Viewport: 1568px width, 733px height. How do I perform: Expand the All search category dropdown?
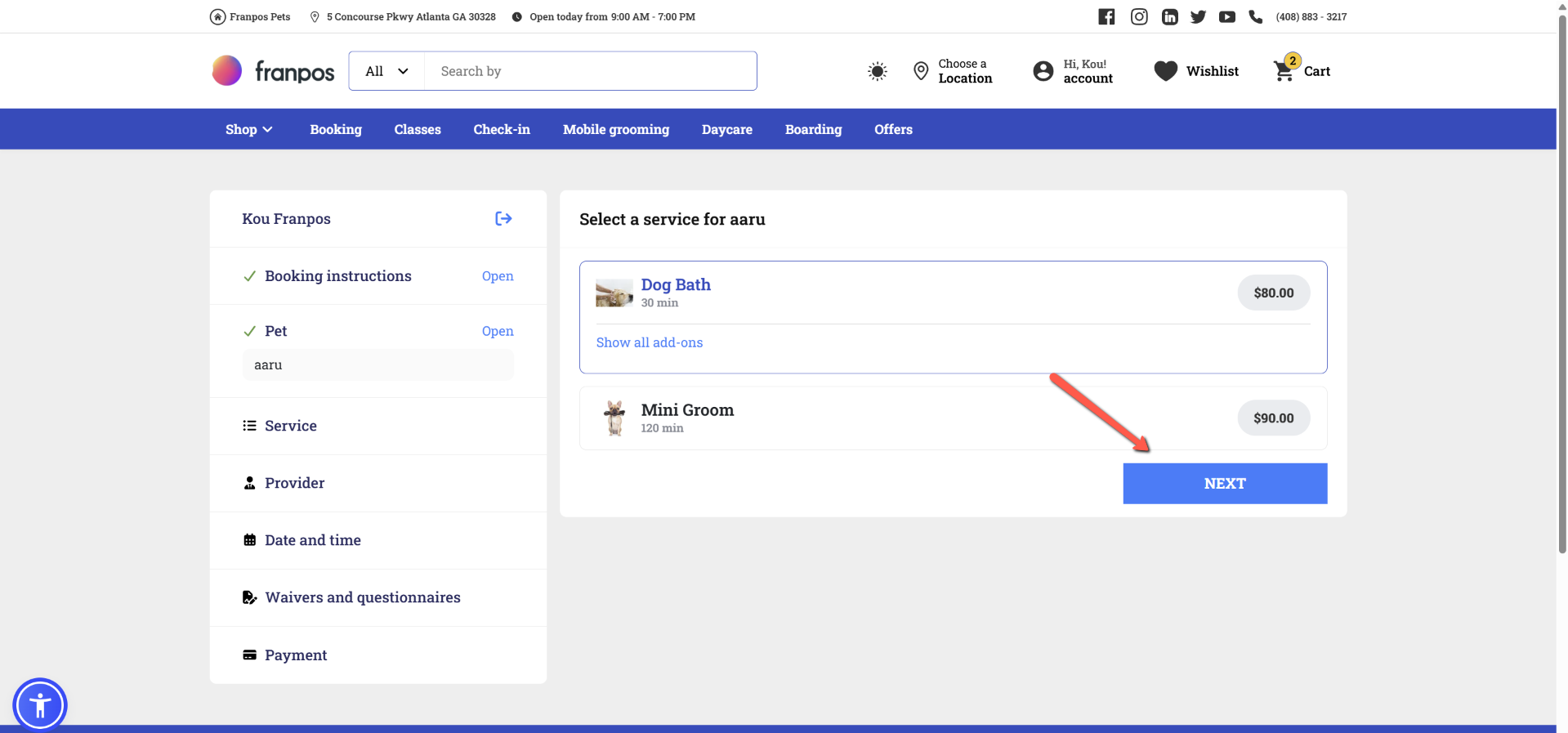coord(386,71)
